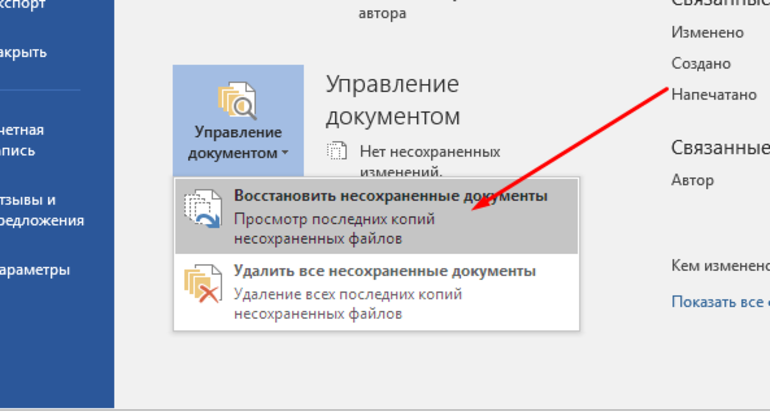
Task: Open Учетная запись in the sidebar
Action: pyautogui.click(x=22, y=140)
